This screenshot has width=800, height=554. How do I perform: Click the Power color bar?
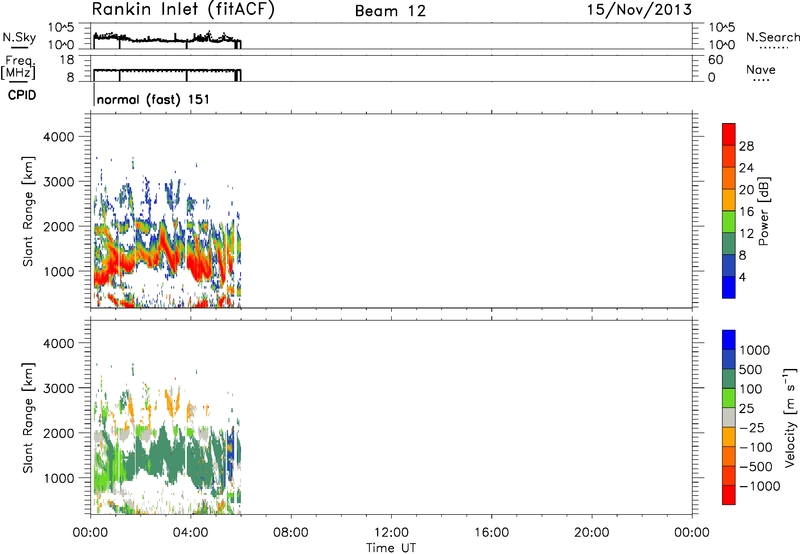click(x=729, y=210)
